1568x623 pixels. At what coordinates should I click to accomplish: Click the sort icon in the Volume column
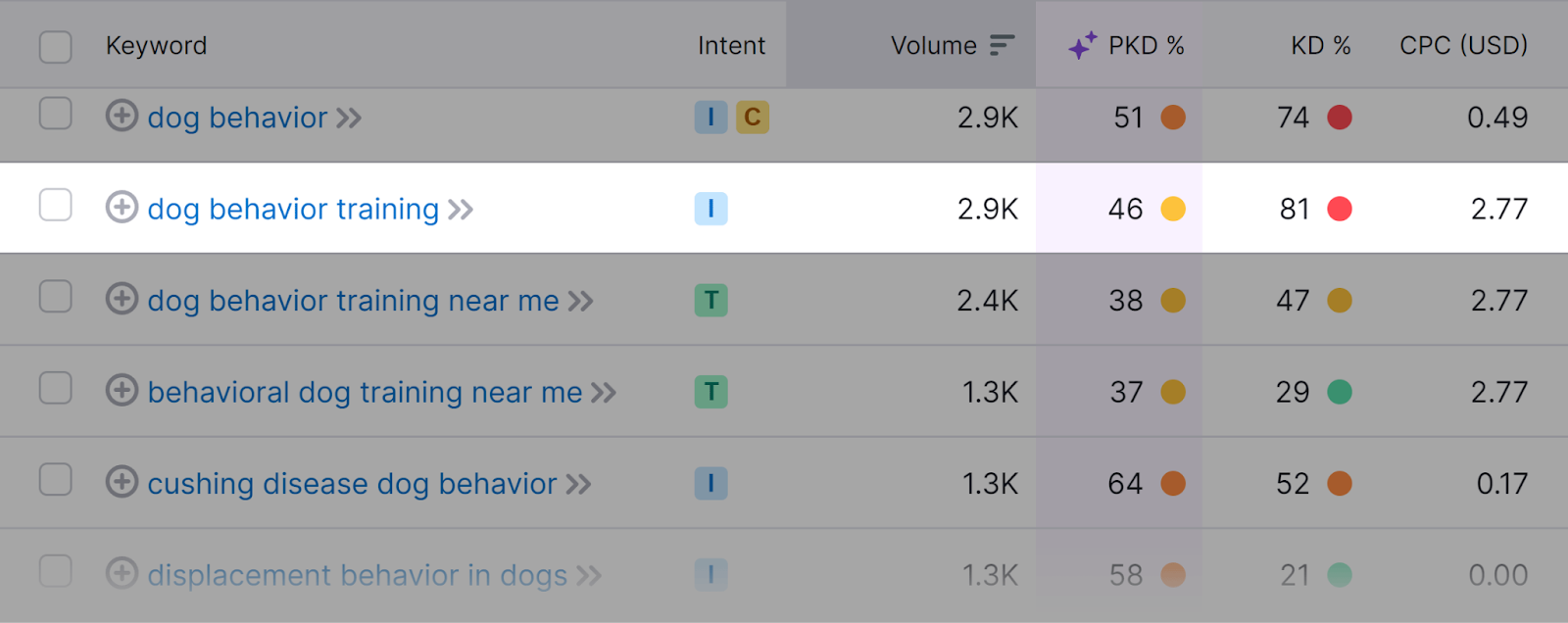(x=1002, y=45)
